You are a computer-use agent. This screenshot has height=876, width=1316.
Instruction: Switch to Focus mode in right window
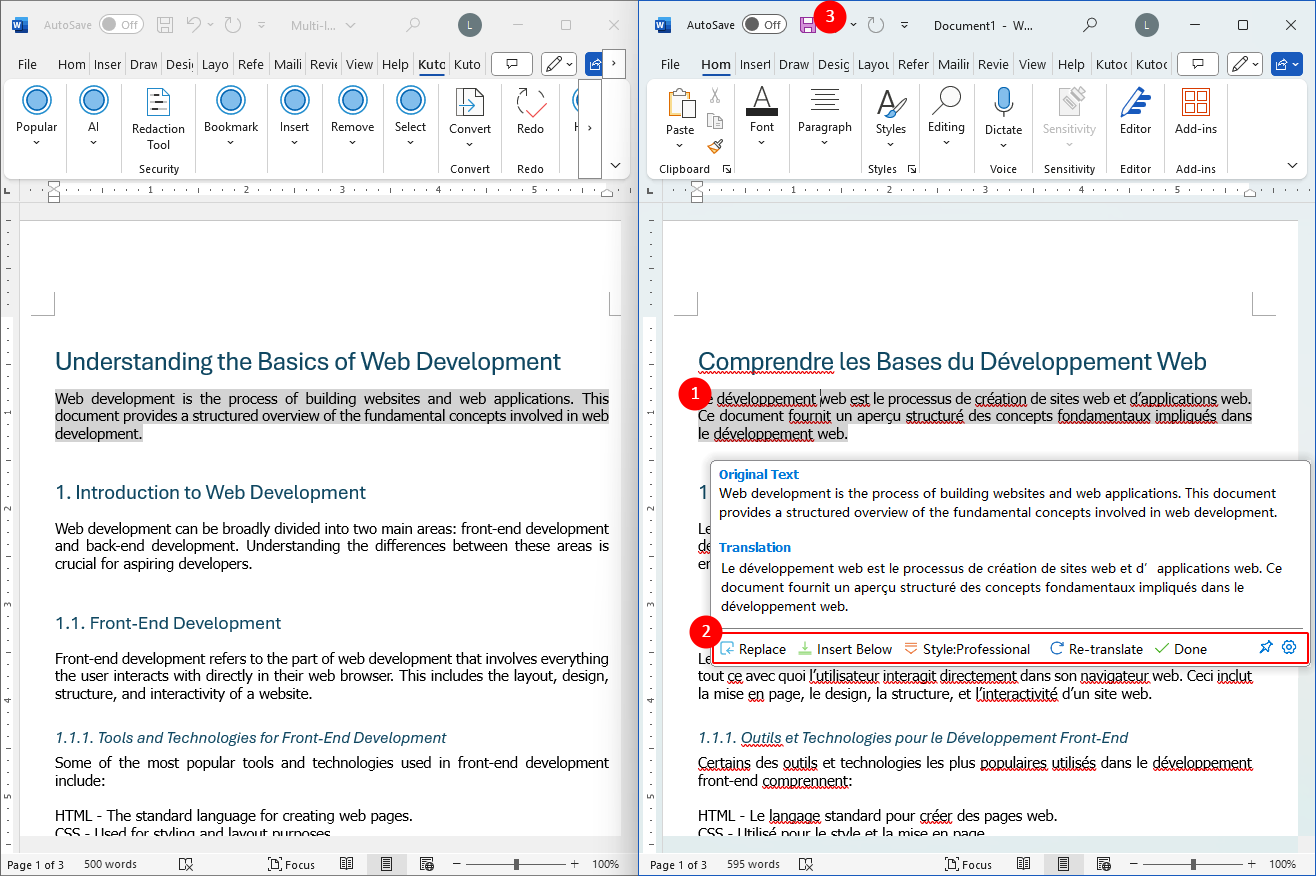(x=967, y=864)
